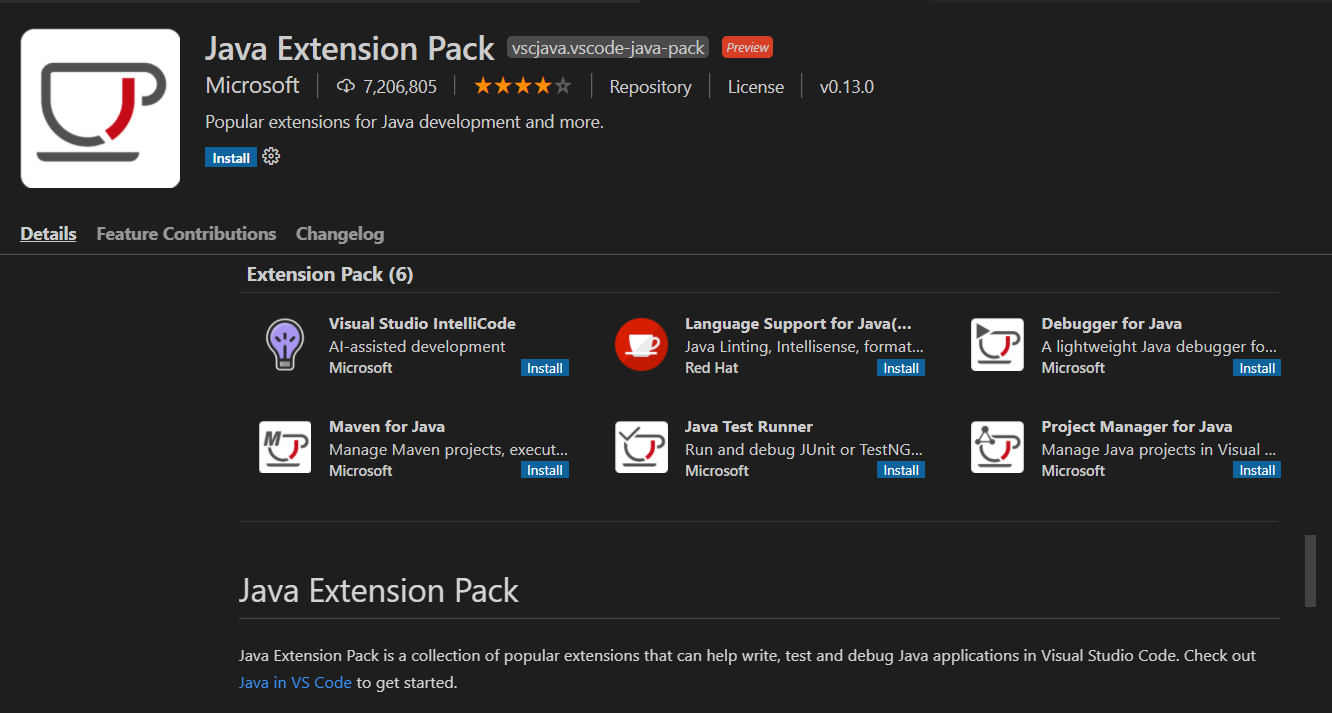This screenshot has height=713, width=1332.
Task: Install the Java Extension Pack
Action: pos(231,158)
